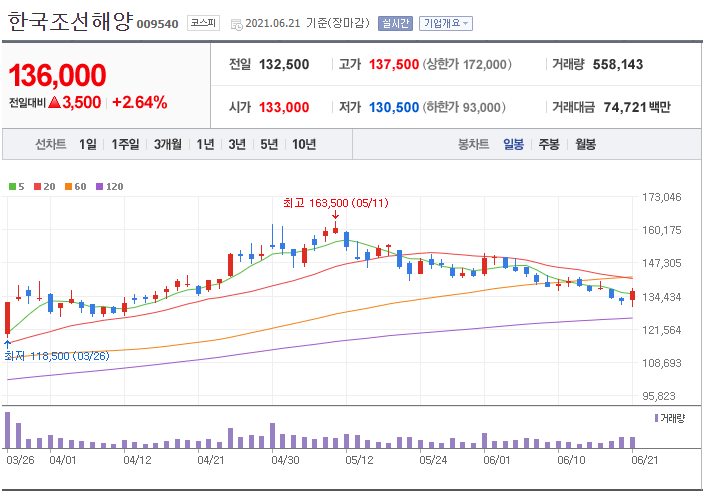Click the 134,434 y-axis price label

(662, 297)
